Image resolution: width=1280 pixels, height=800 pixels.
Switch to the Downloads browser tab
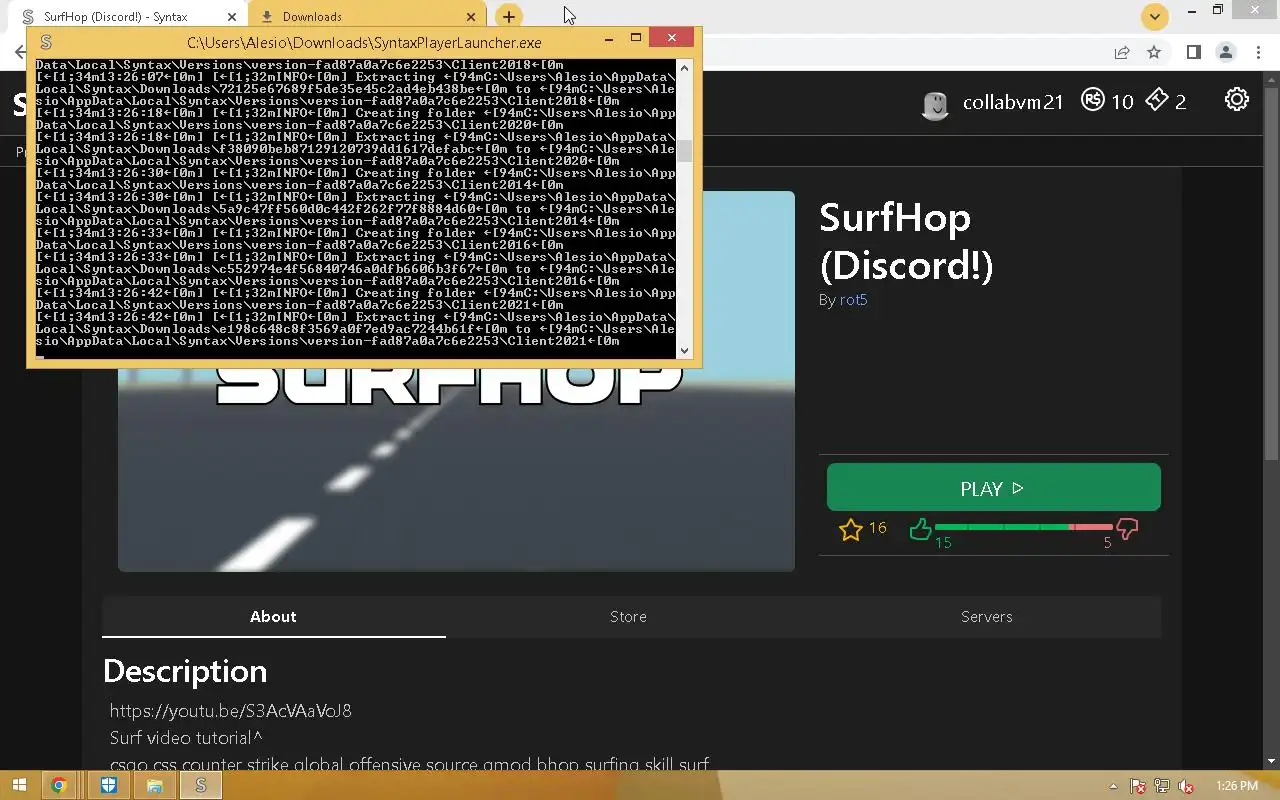pyautogui.click(x=367, y=17)
